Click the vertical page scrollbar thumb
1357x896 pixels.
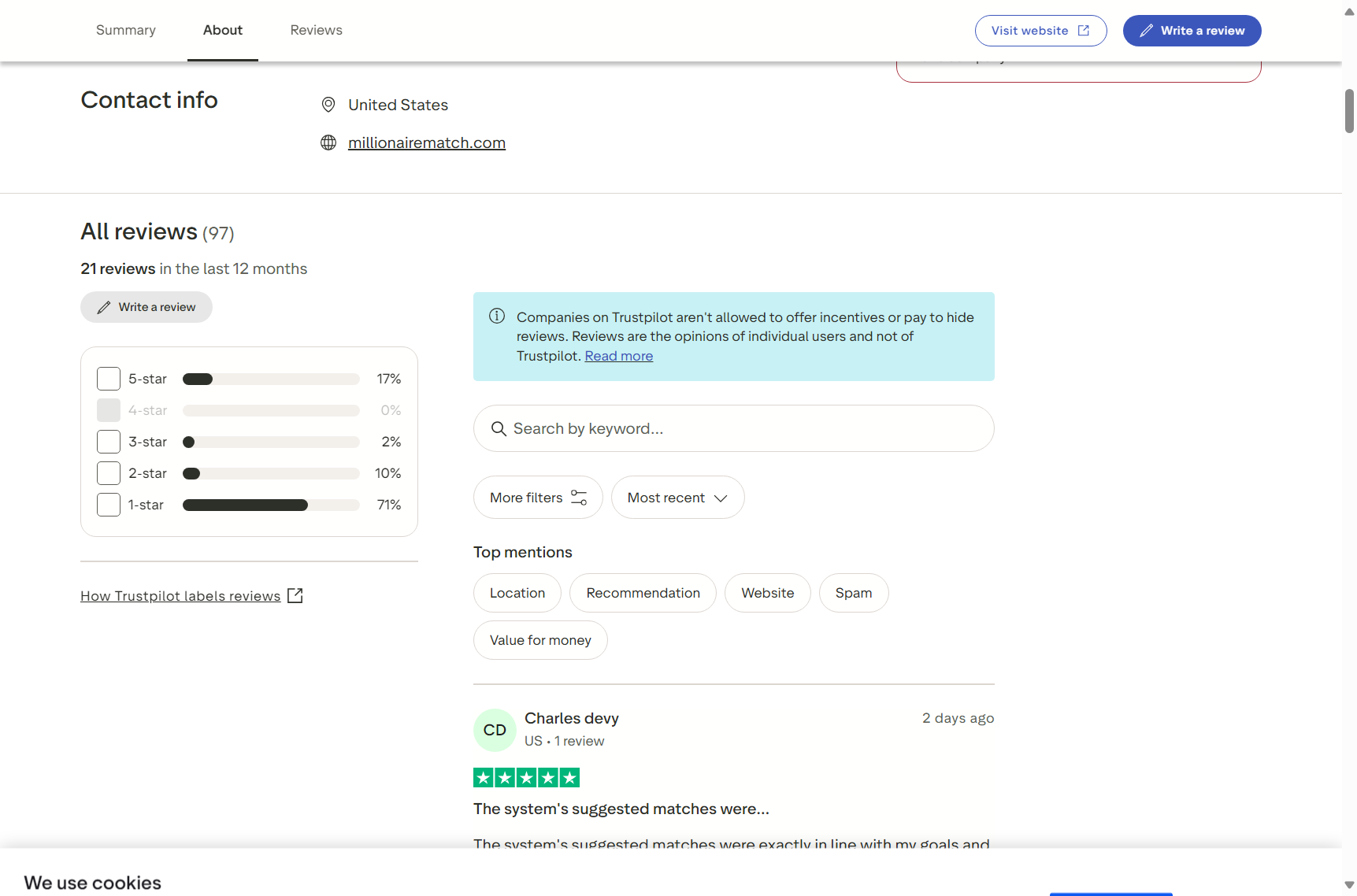(1349, 111)
